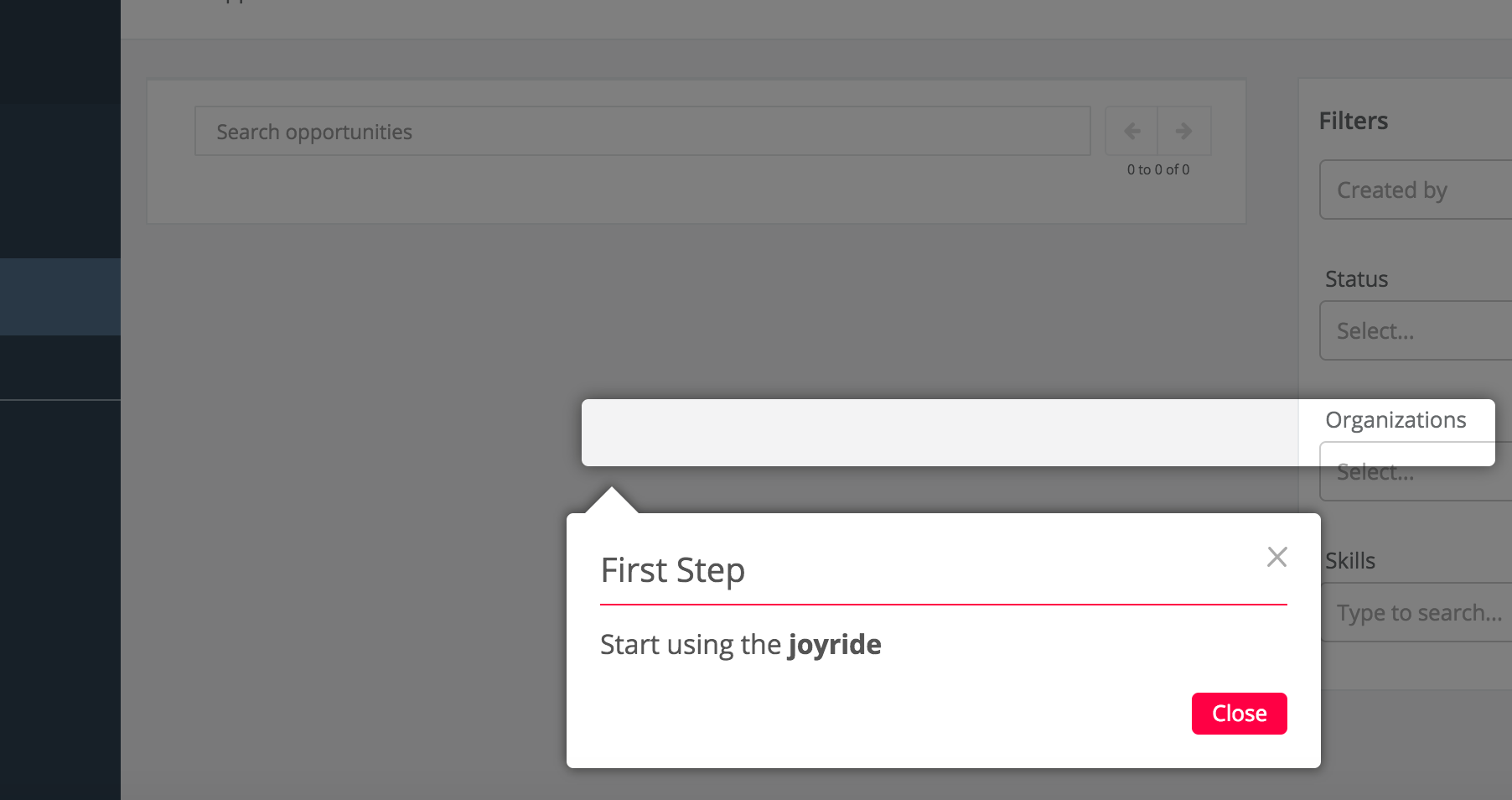Dismiss the First Step tooltip with the X icon

click(1276, 557)
